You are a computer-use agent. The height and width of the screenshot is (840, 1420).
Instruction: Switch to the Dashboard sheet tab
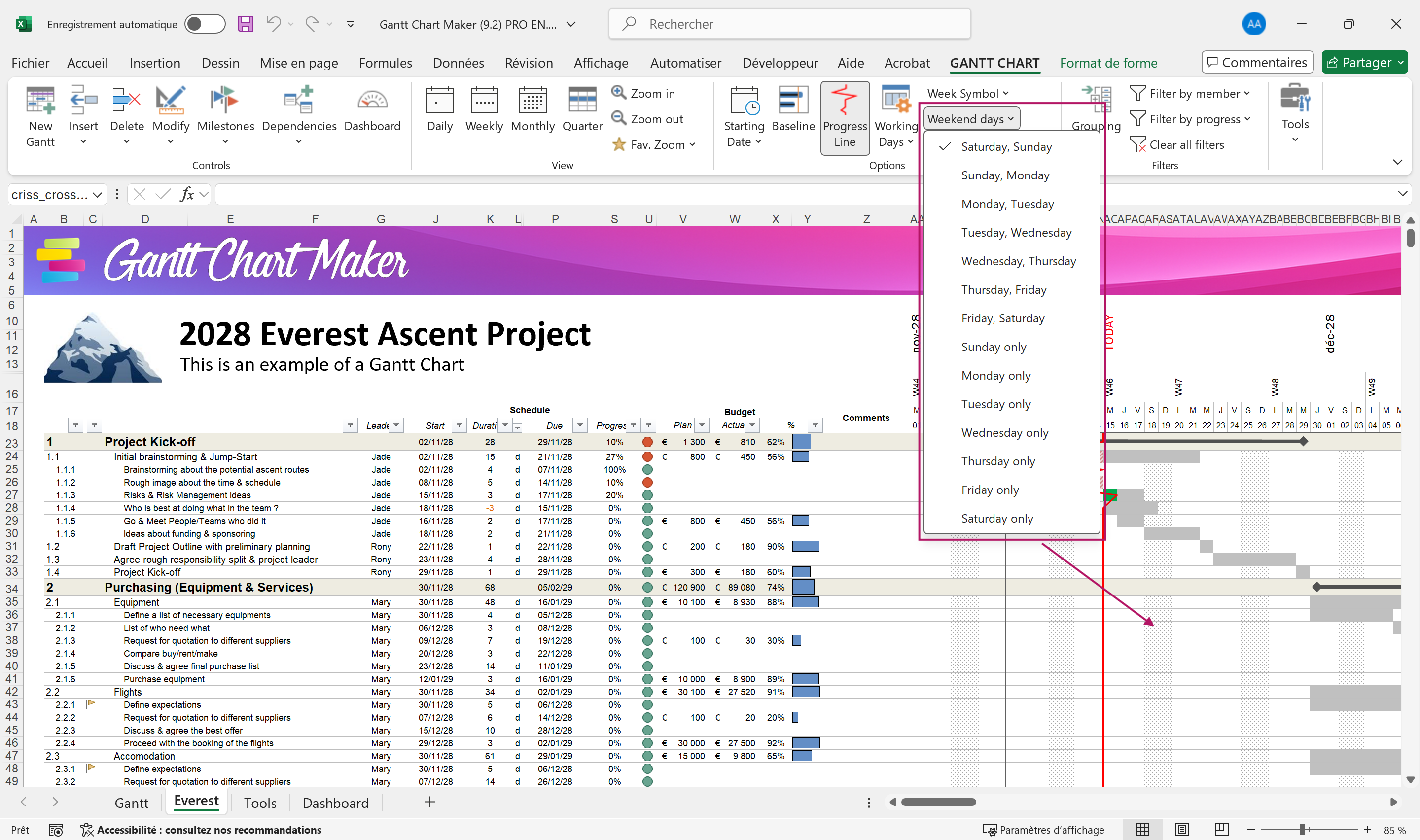tap(335, 803)
